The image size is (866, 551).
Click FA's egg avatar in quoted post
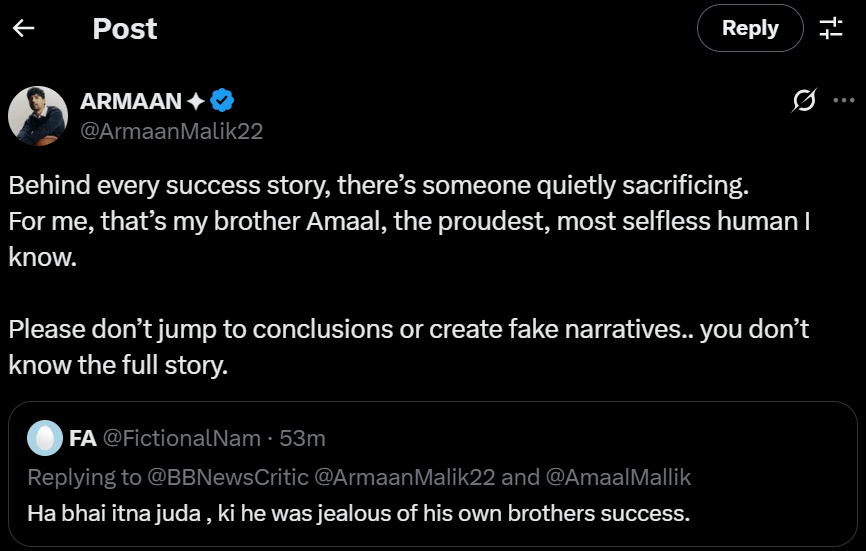[x=44, y=438]
